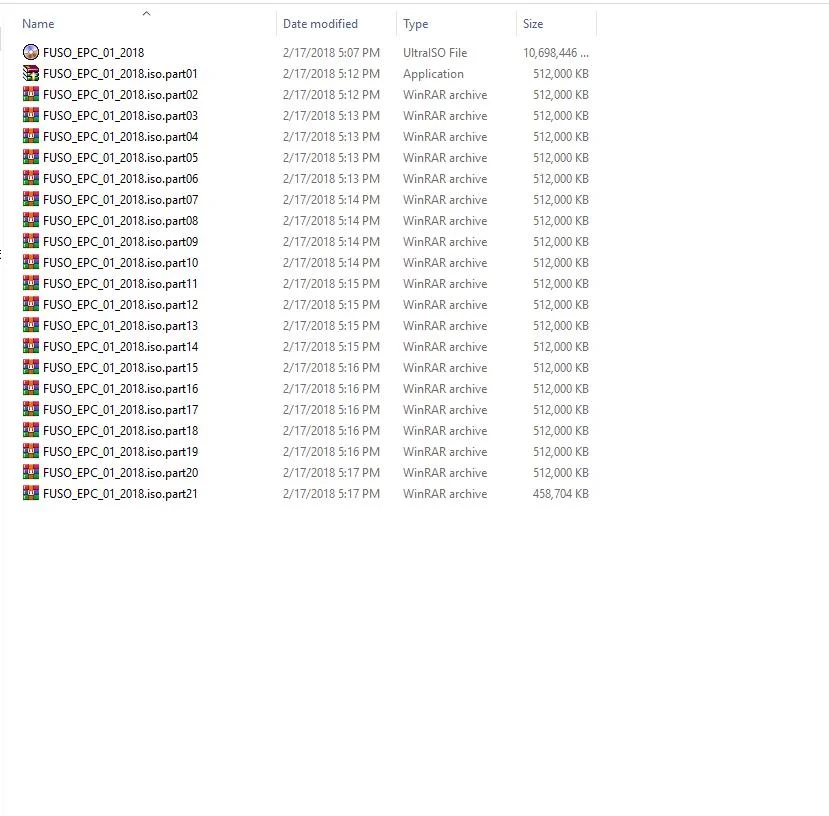Select file name FUSO_EPC_01_2018.iso.part07
The height and width of the screenshot is (816, 829).
121,200
